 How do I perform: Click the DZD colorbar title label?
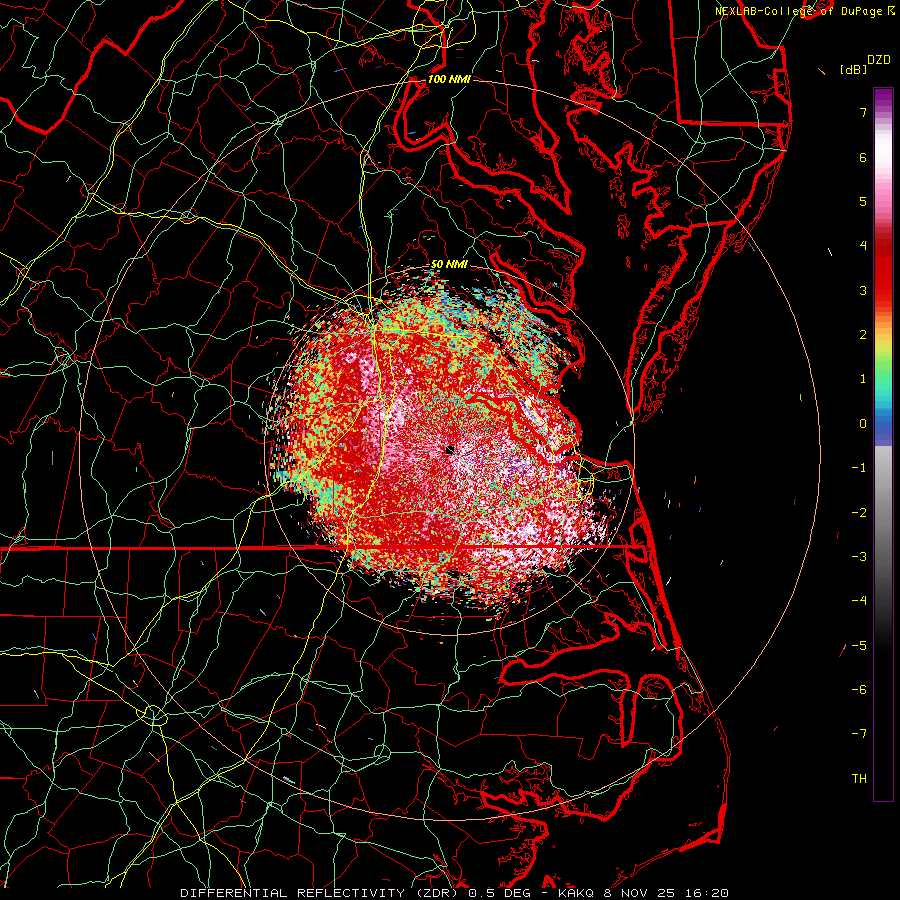point(879,60)
